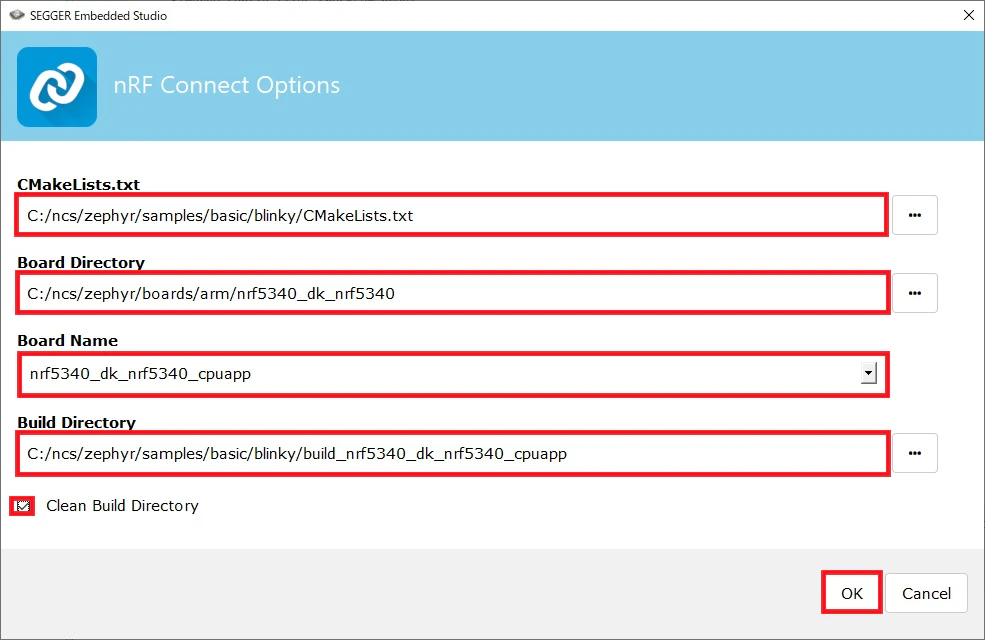
Task: Focus the Board Directory path field
Action: point(452,293)
